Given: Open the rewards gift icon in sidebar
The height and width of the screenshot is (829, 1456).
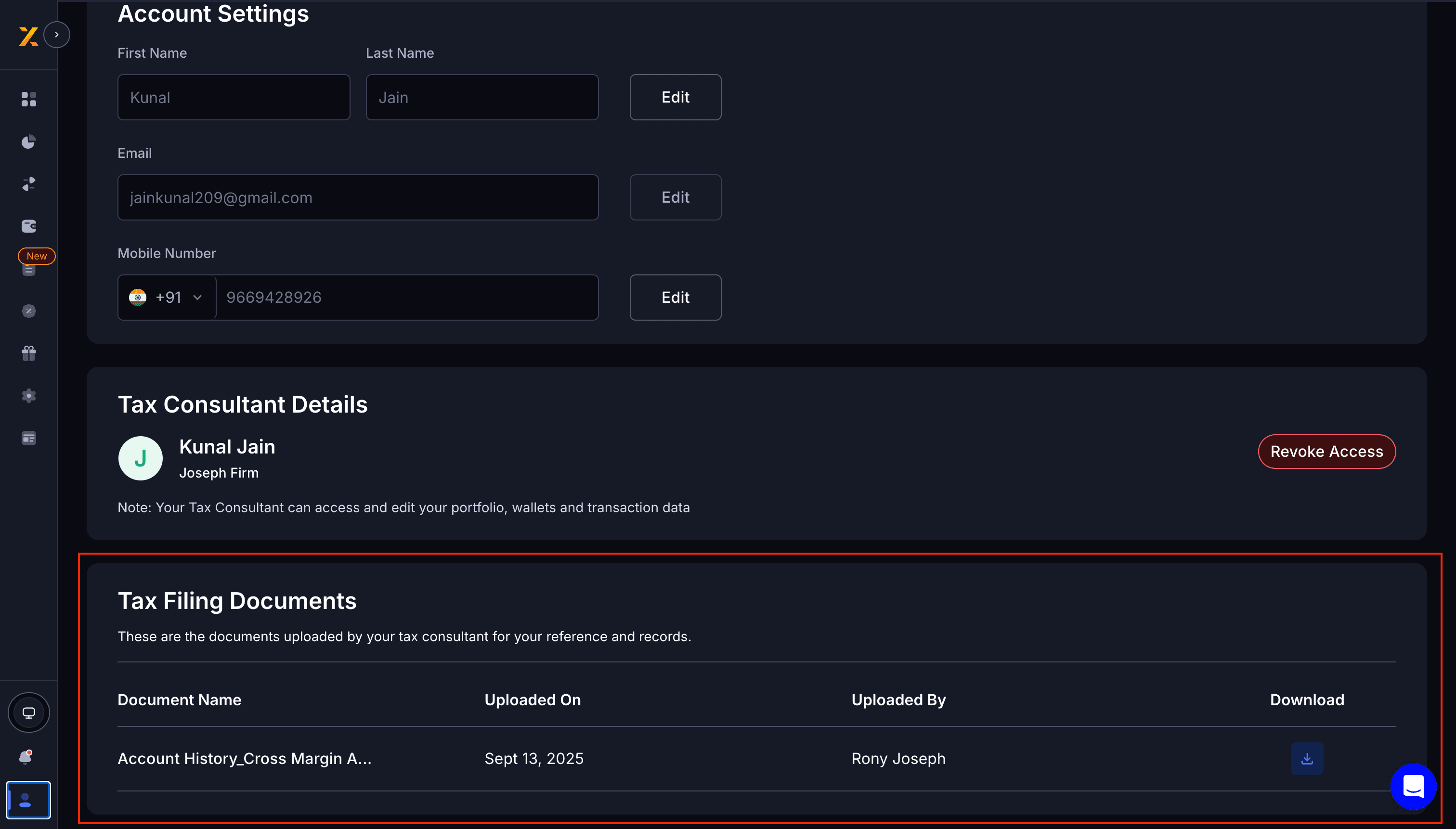Looking at the screenshot, I should tap(28, 353).
